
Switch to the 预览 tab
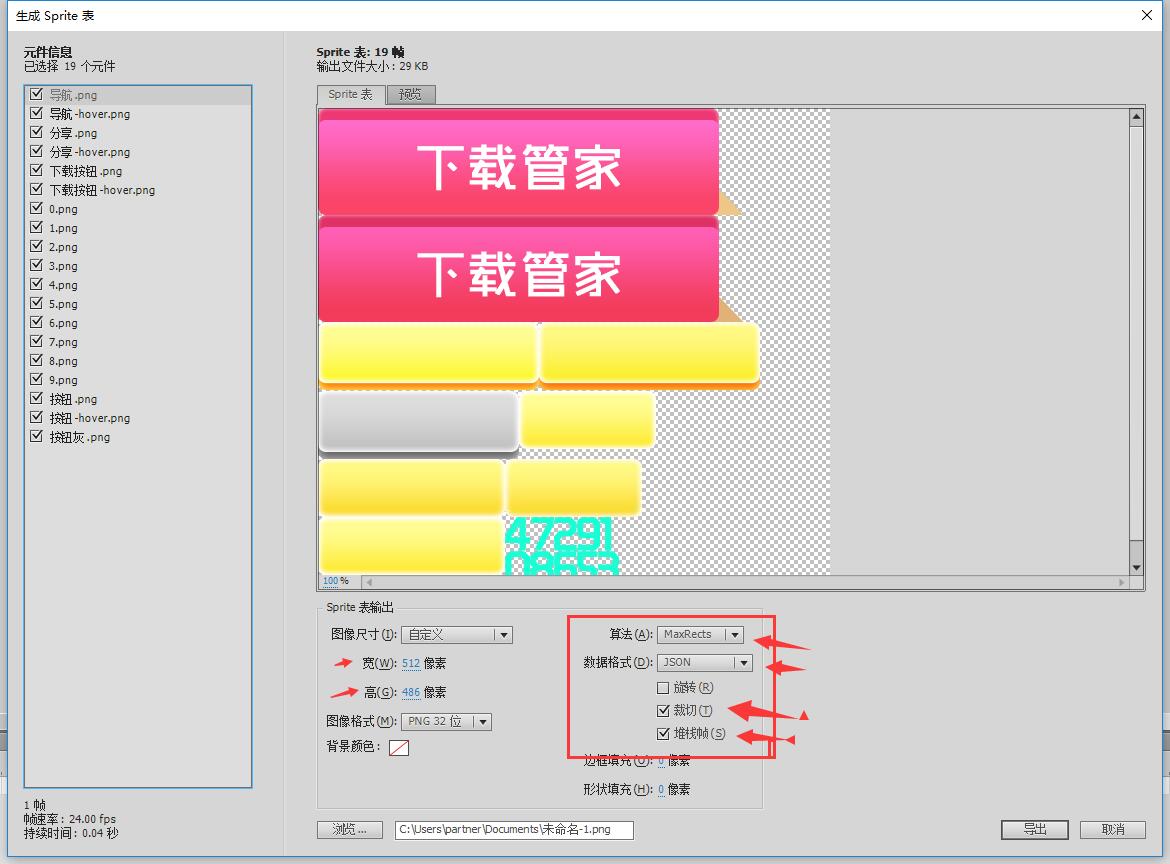pyautogui.click(x=410, y=95)
